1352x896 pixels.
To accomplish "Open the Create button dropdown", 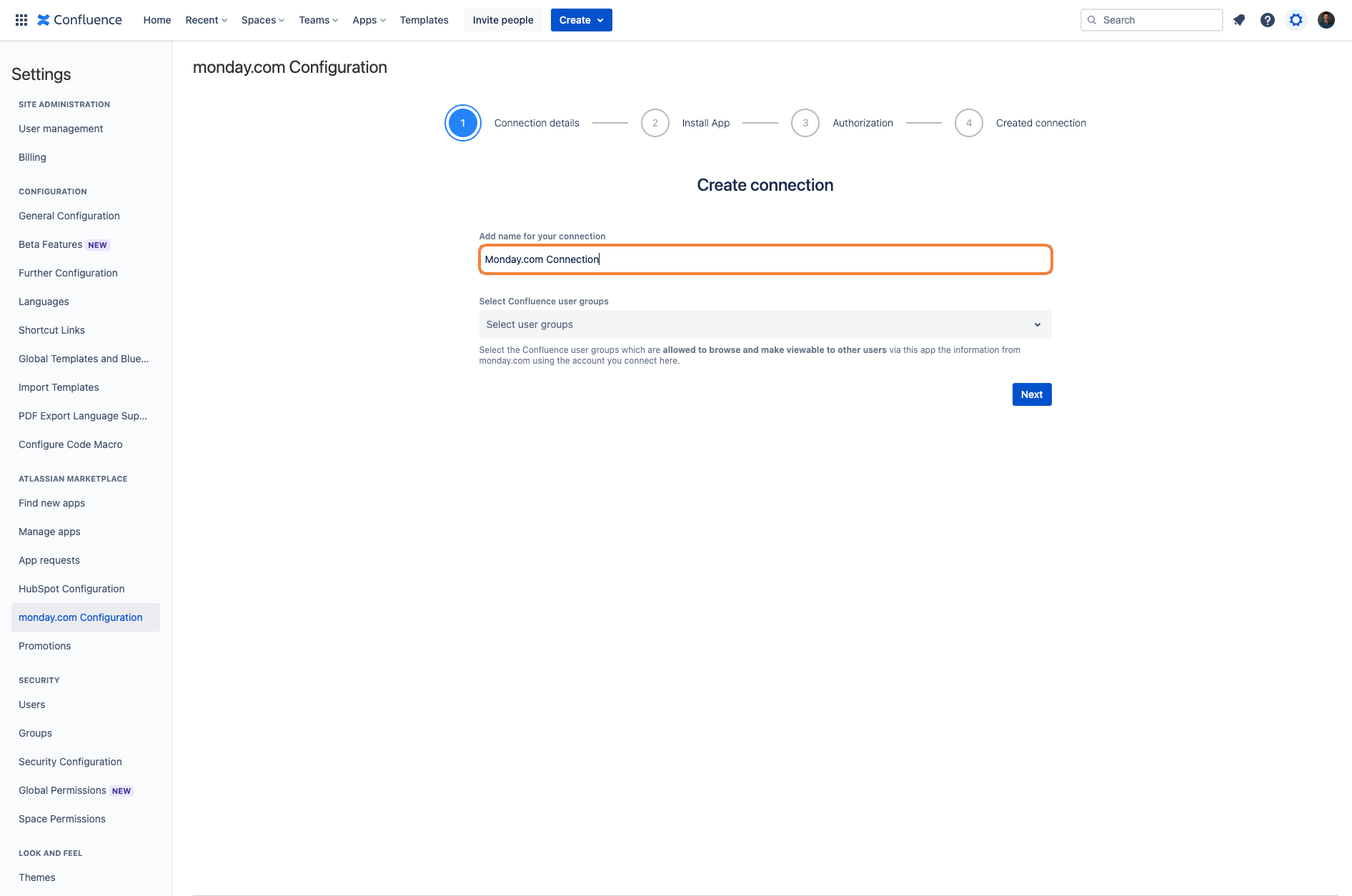I will coord(582,20).
